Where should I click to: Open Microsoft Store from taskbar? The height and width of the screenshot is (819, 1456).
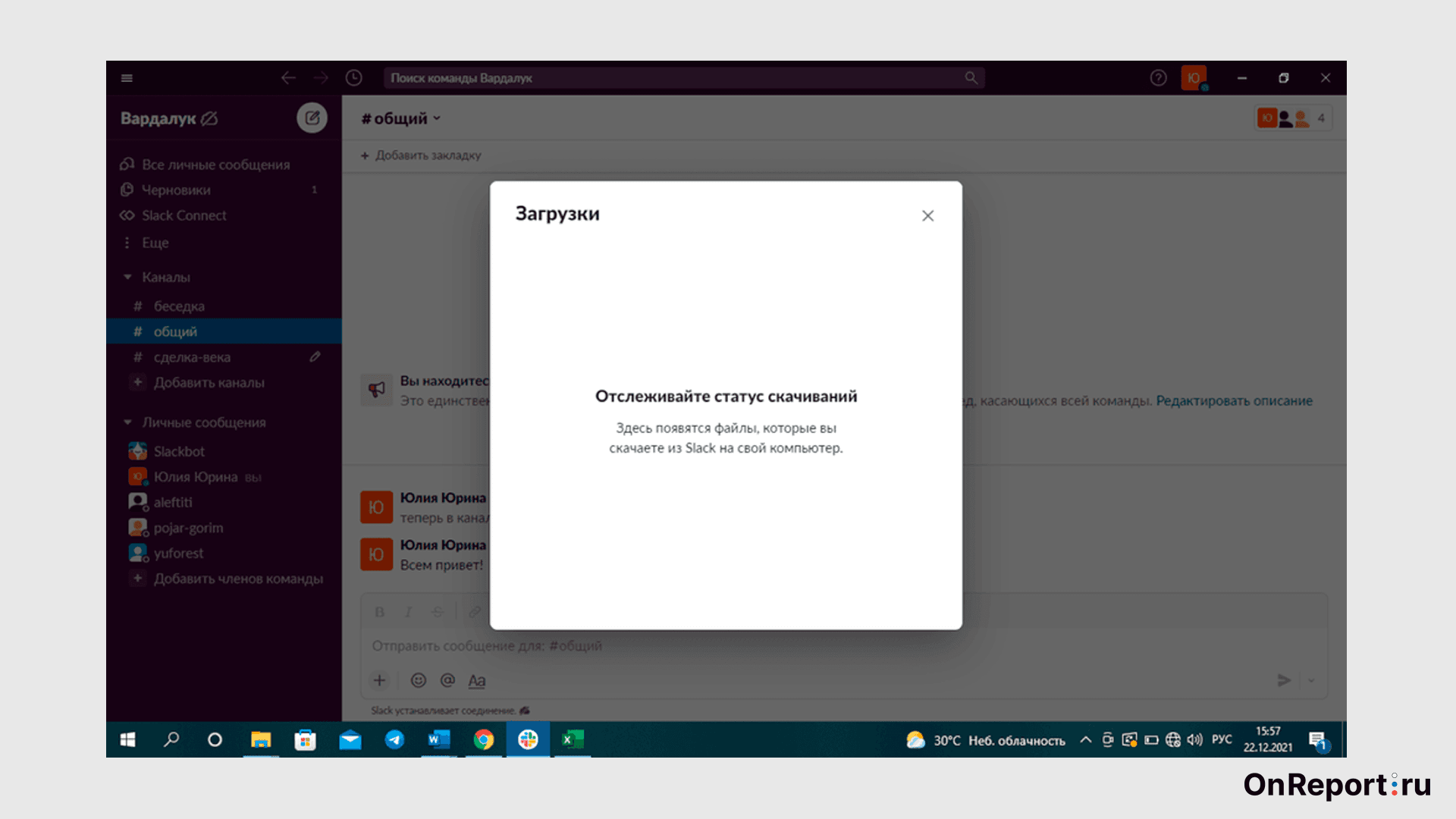tap(305, 739)
